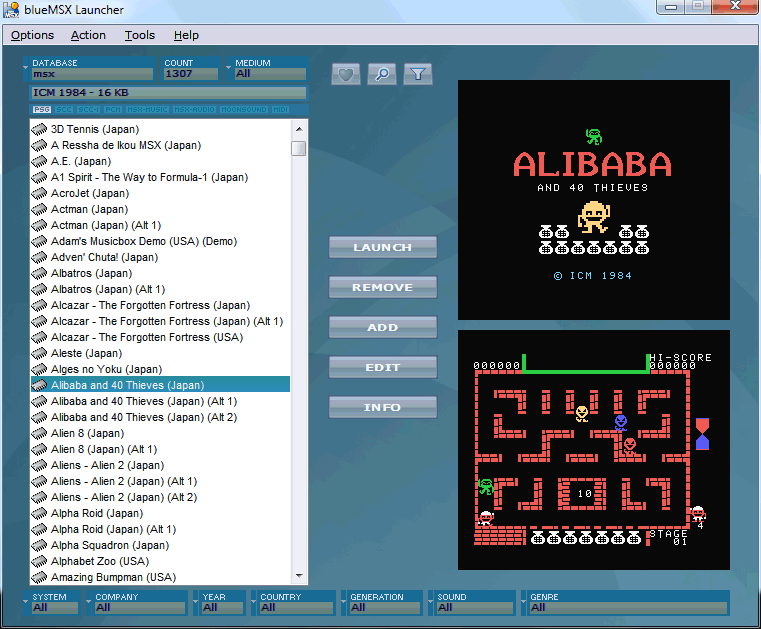761x629 pixels.
Task: Click the game list scroll-up arrow
Action: tap(299, 129)
